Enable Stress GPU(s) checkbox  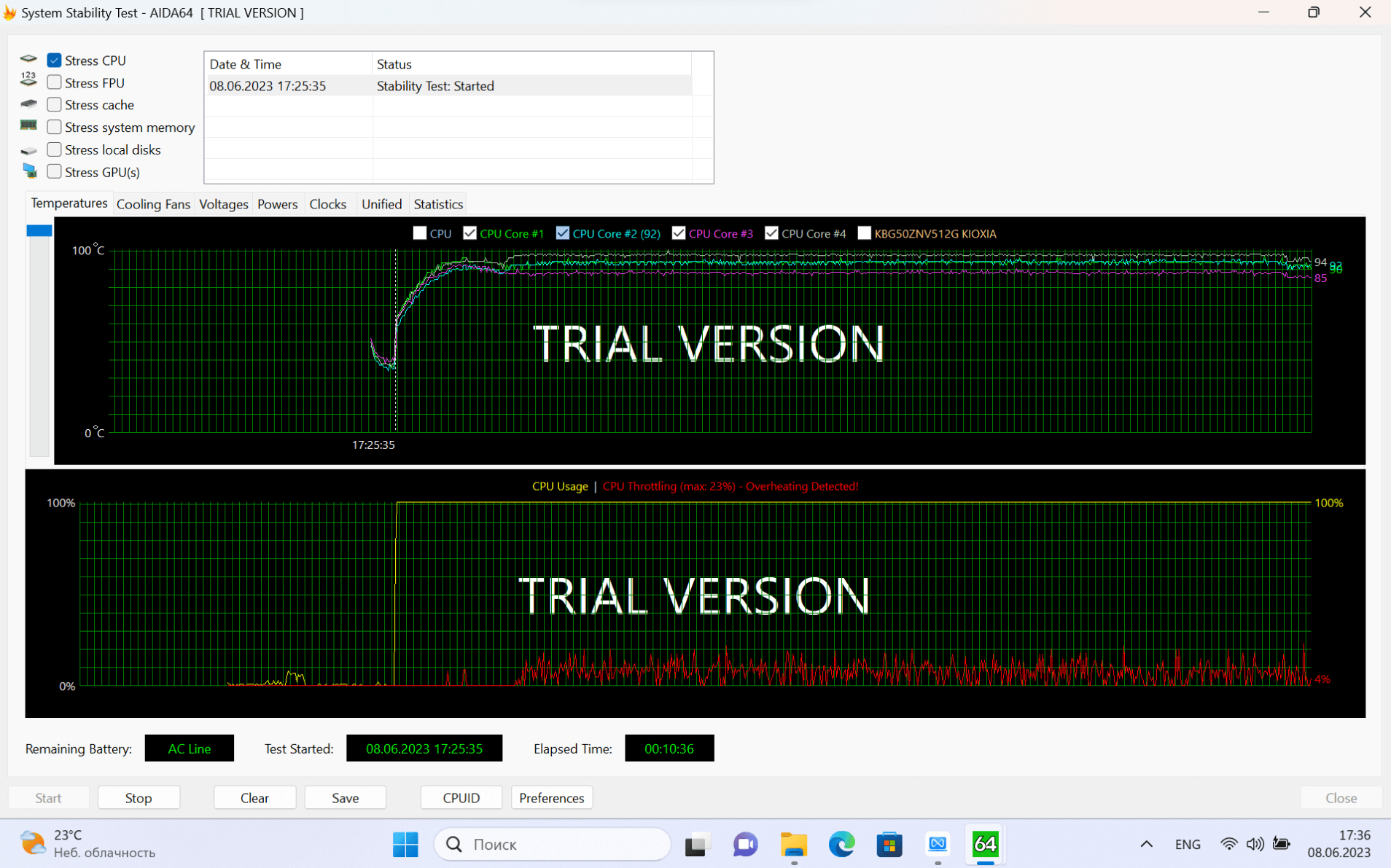(54, 172)
